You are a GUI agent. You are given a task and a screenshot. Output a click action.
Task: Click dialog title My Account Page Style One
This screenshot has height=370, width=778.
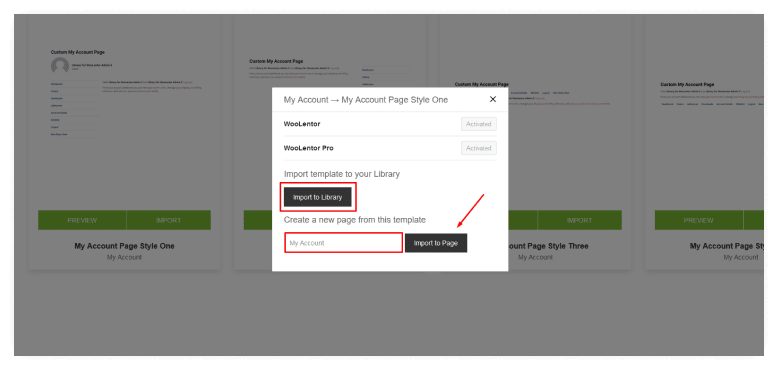366,100
